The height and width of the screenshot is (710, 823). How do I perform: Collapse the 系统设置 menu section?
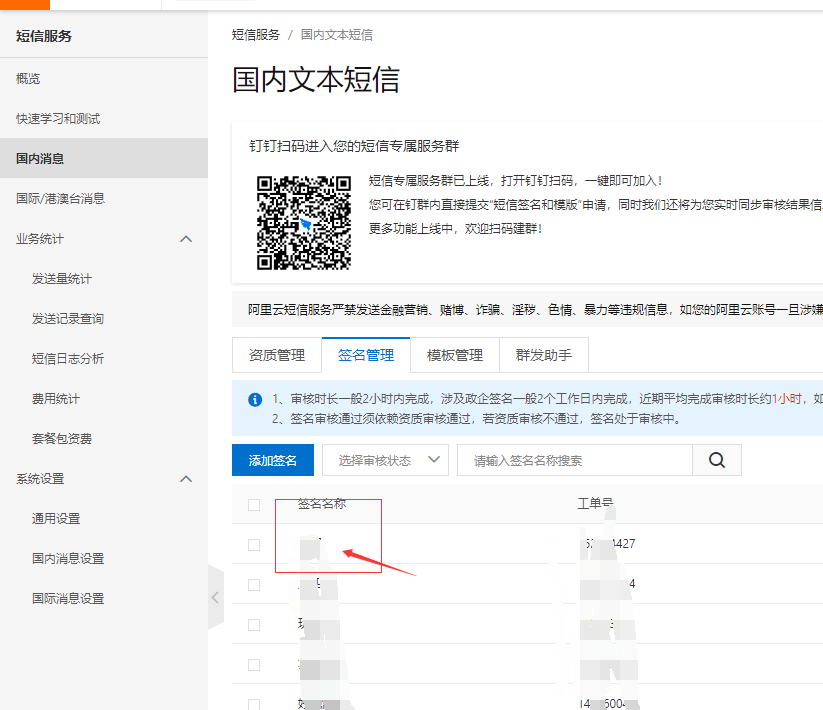tap(185, 479)
